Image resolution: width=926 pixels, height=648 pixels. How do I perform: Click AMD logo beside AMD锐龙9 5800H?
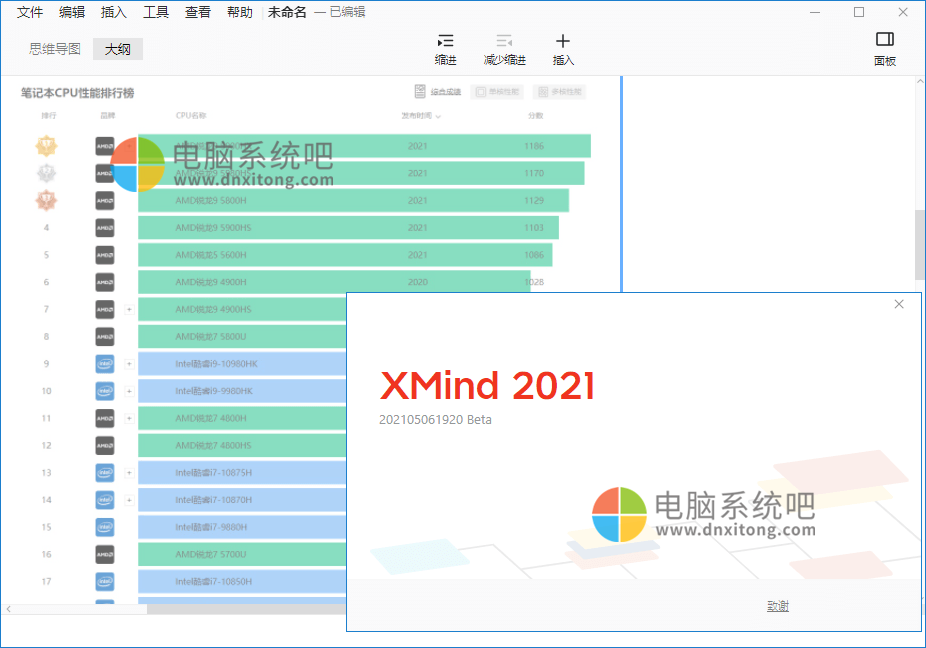(105, 200)
